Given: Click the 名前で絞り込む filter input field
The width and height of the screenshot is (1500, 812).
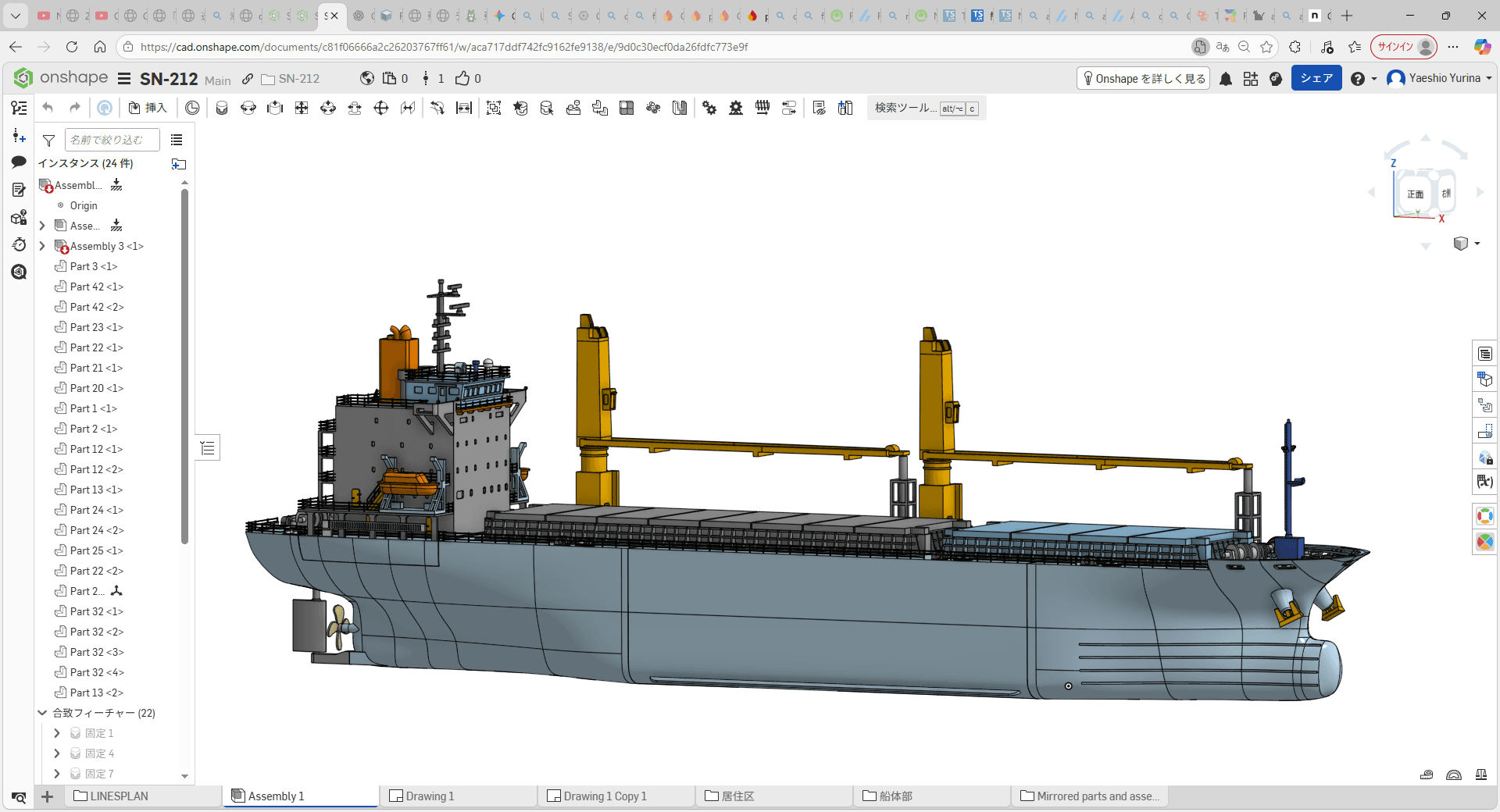Looking at the screenshot, I should [x=112, y=140].
